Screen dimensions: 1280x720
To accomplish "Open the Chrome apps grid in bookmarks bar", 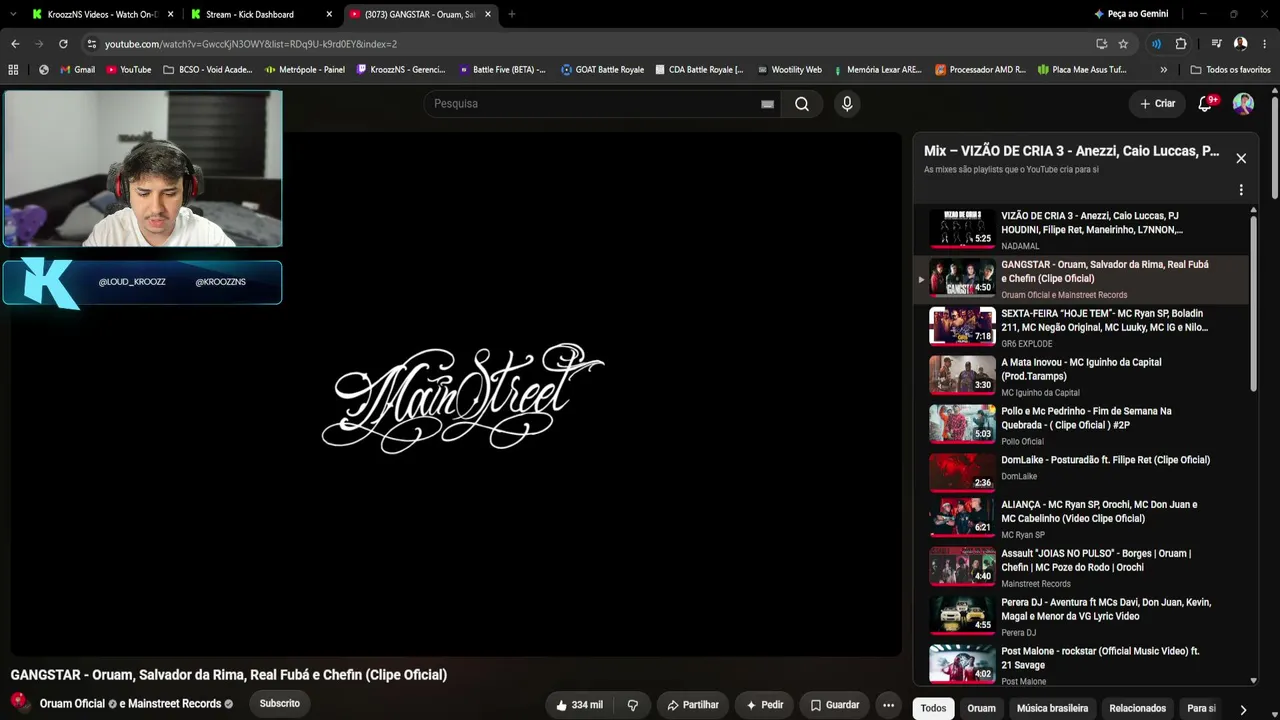I will pos(13,70).
